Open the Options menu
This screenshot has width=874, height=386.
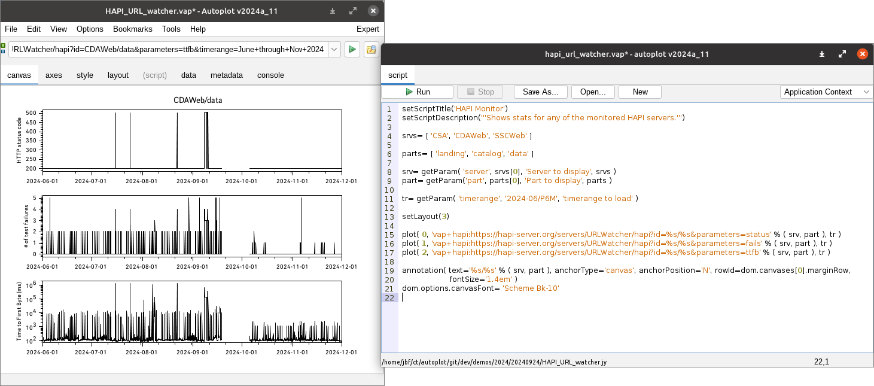[x=90, y=29]
